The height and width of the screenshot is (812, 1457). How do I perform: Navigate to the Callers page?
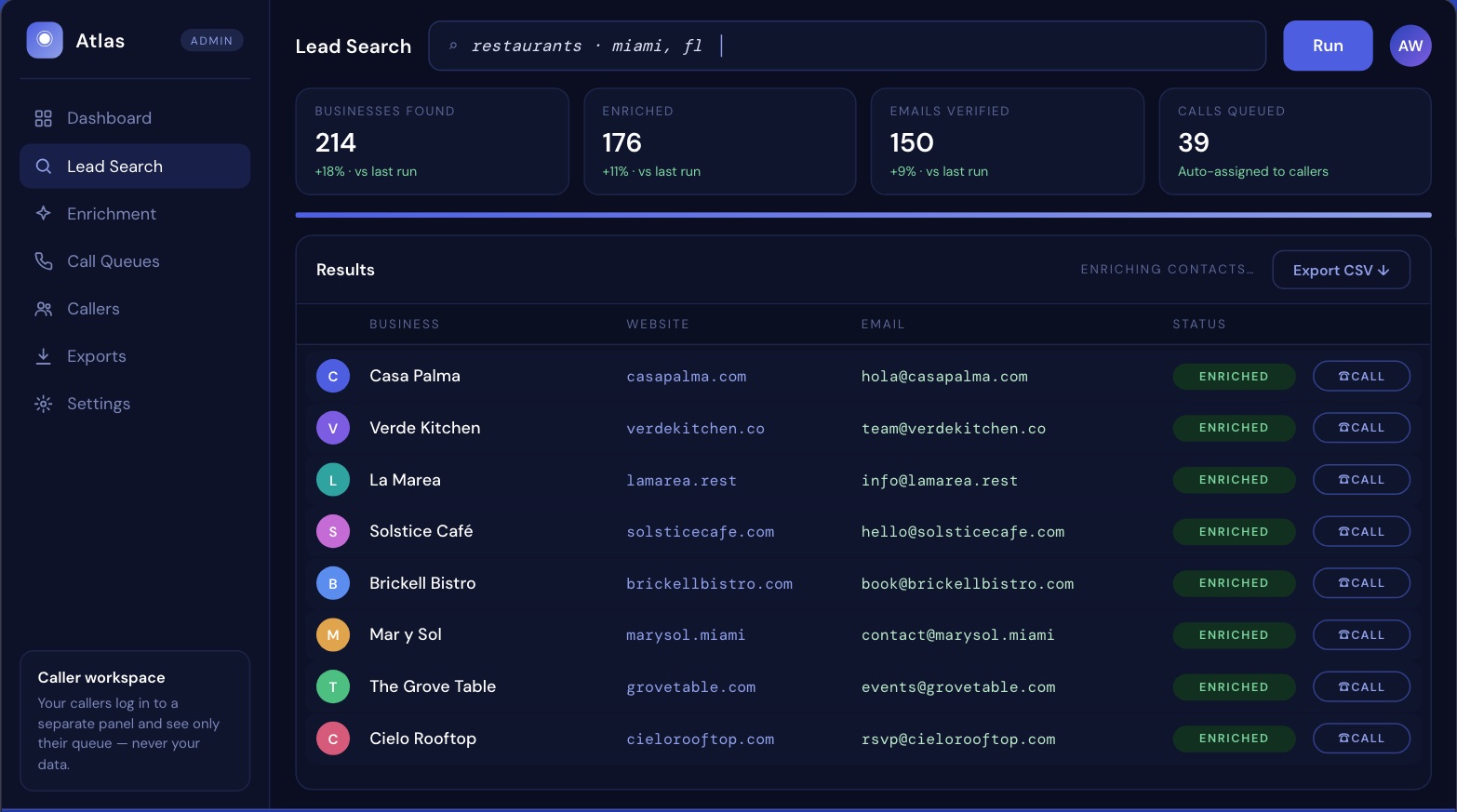click(135, 309)
